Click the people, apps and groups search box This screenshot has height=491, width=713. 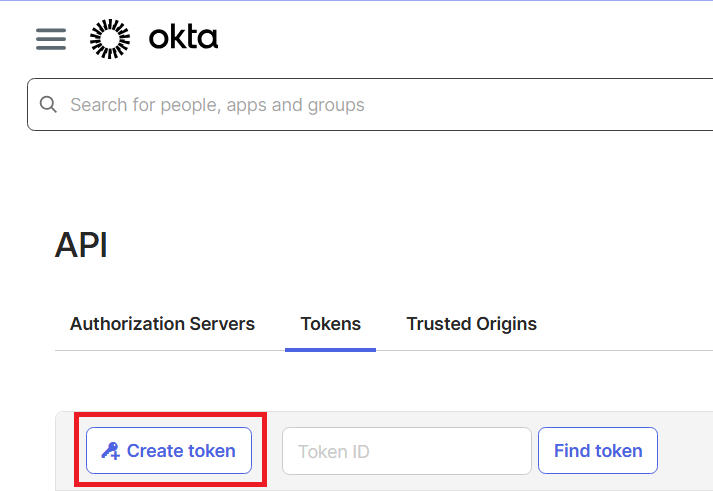pyautogui.click(x=380, y=105)
